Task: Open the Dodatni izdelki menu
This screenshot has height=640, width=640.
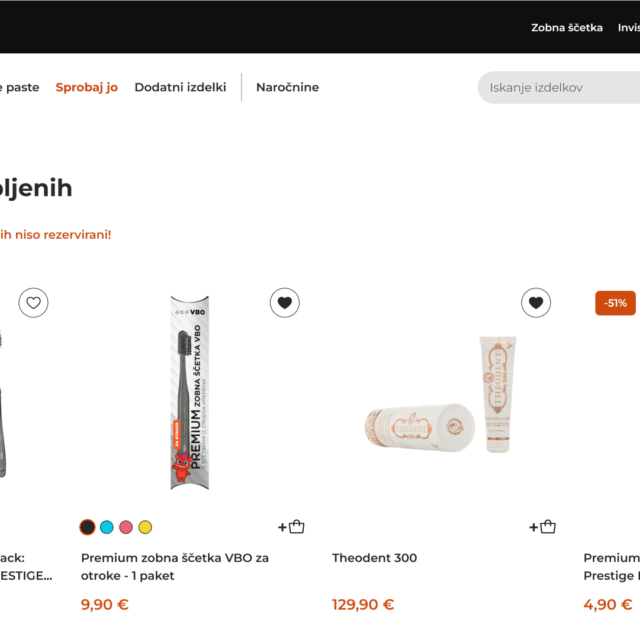Action: 180,87
